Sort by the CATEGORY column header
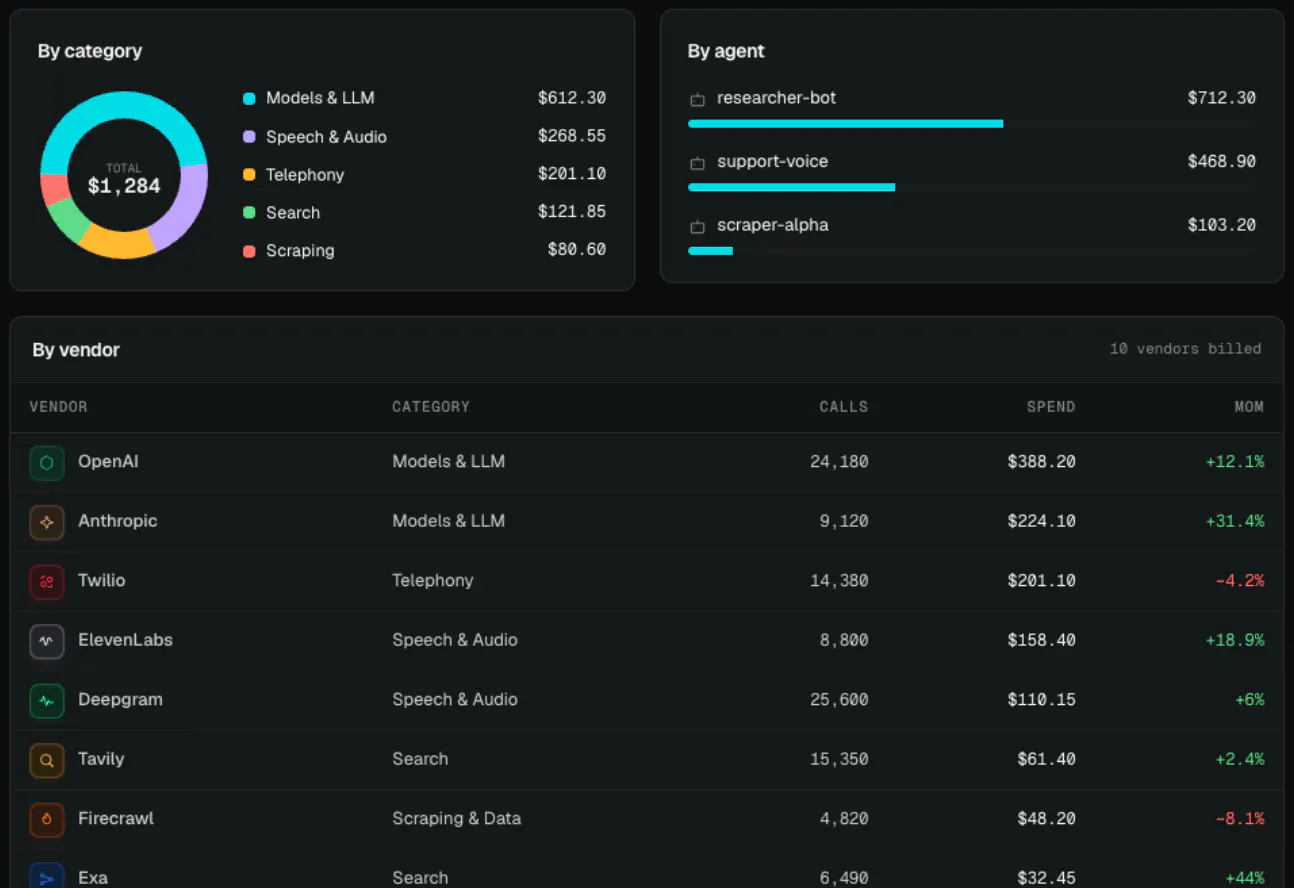This screenshot has height=888, width=1294. tap(431, 407)
